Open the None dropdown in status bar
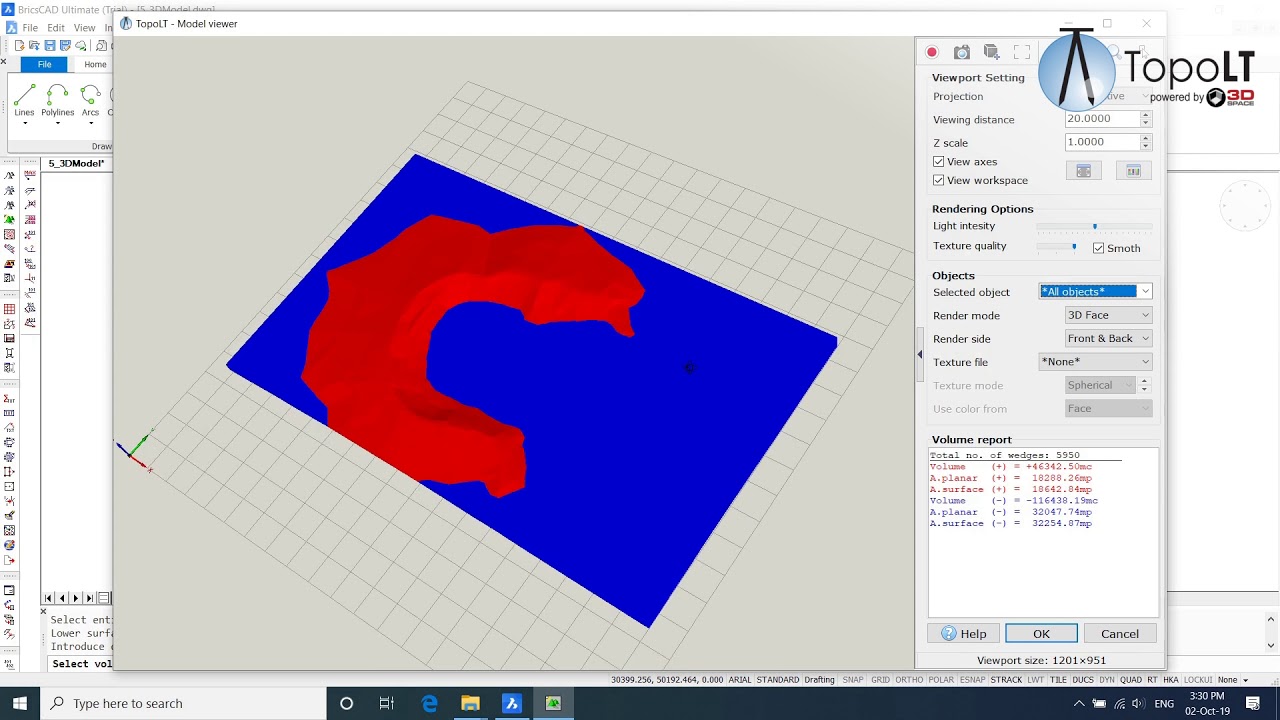Viewport: 1280px width, 720px height. pos(1232,680)
